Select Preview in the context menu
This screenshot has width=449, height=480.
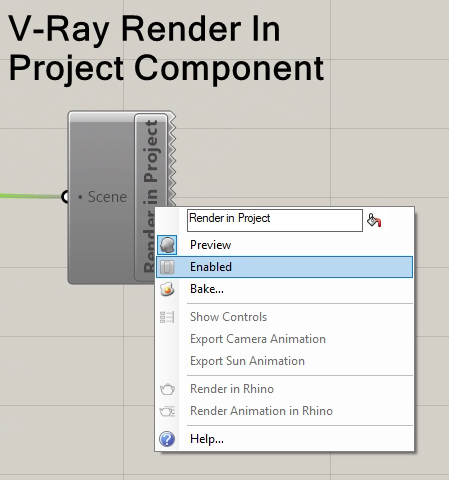[x=285, y=245]
